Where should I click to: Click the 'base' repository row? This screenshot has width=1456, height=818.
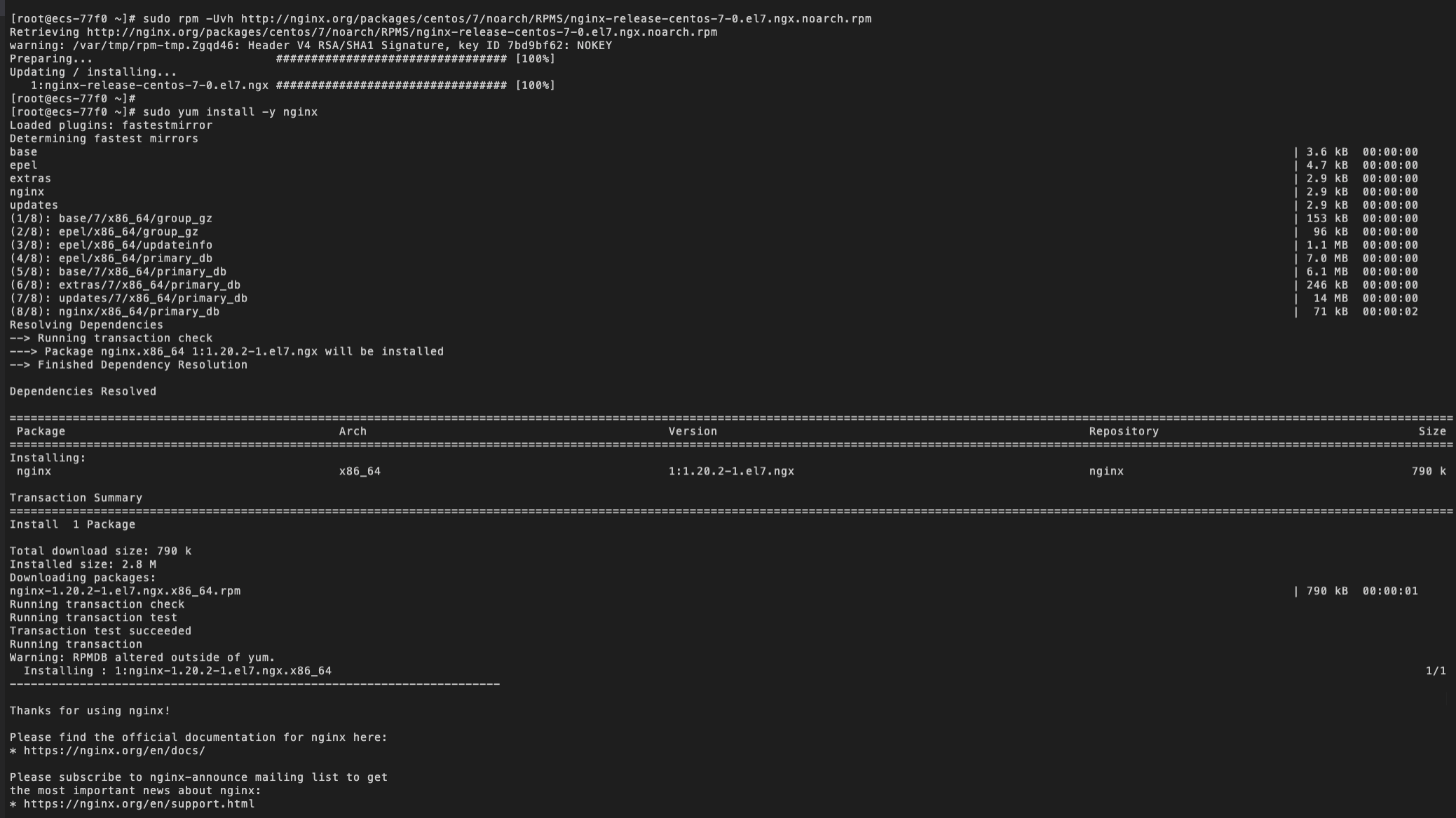pyautogui.click(x=714, y=152)
